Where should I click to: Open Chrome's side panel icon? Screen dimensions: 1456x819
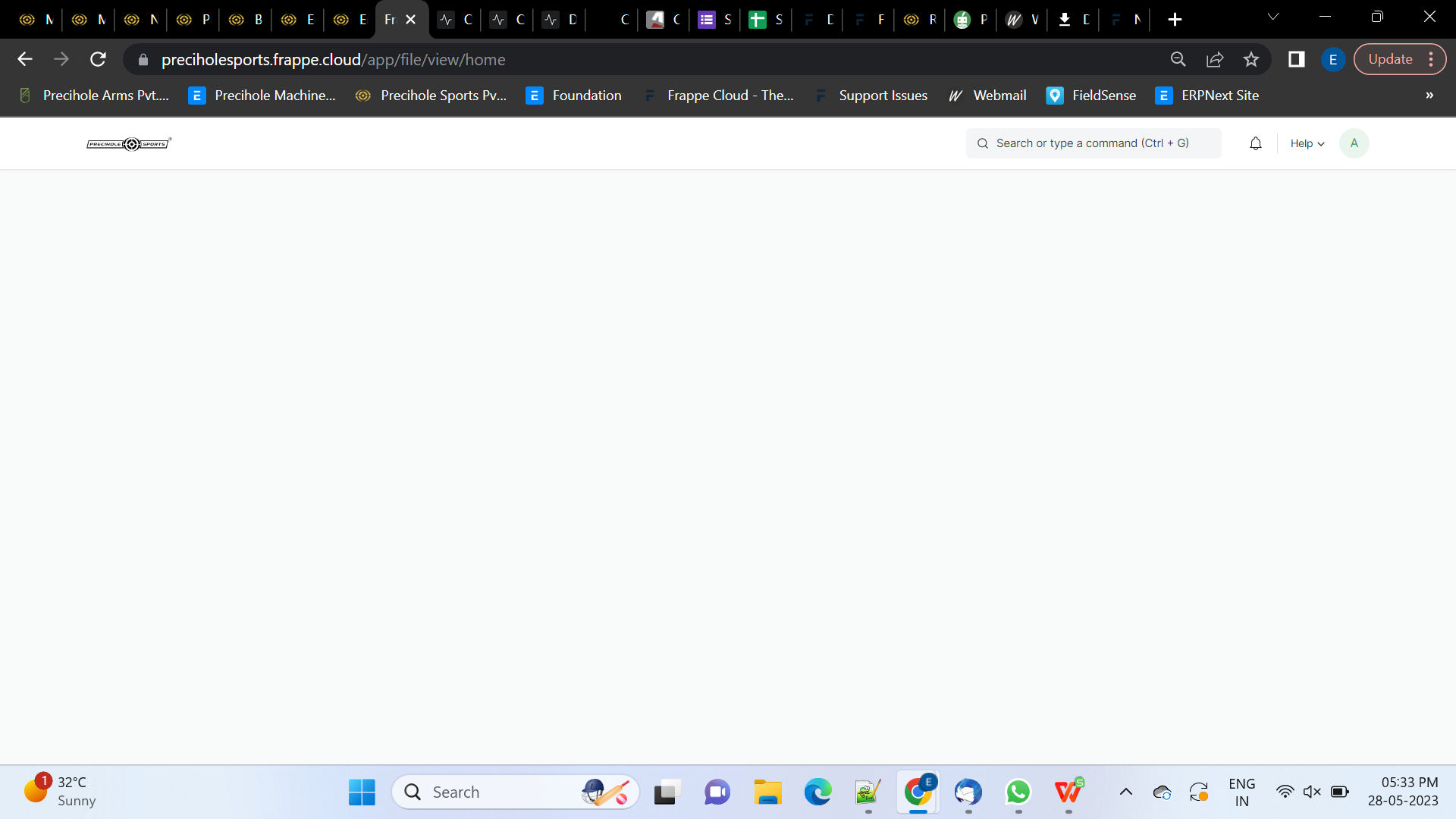click(x=1297, y=59)
